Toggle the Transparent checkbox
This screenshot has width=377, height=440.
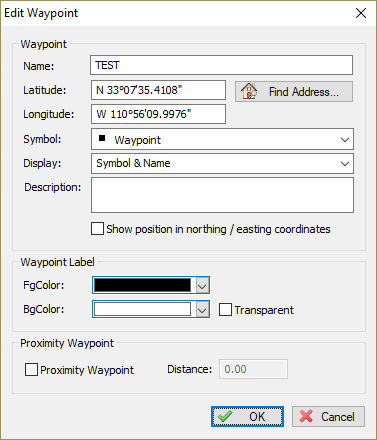tap(225, 310)
